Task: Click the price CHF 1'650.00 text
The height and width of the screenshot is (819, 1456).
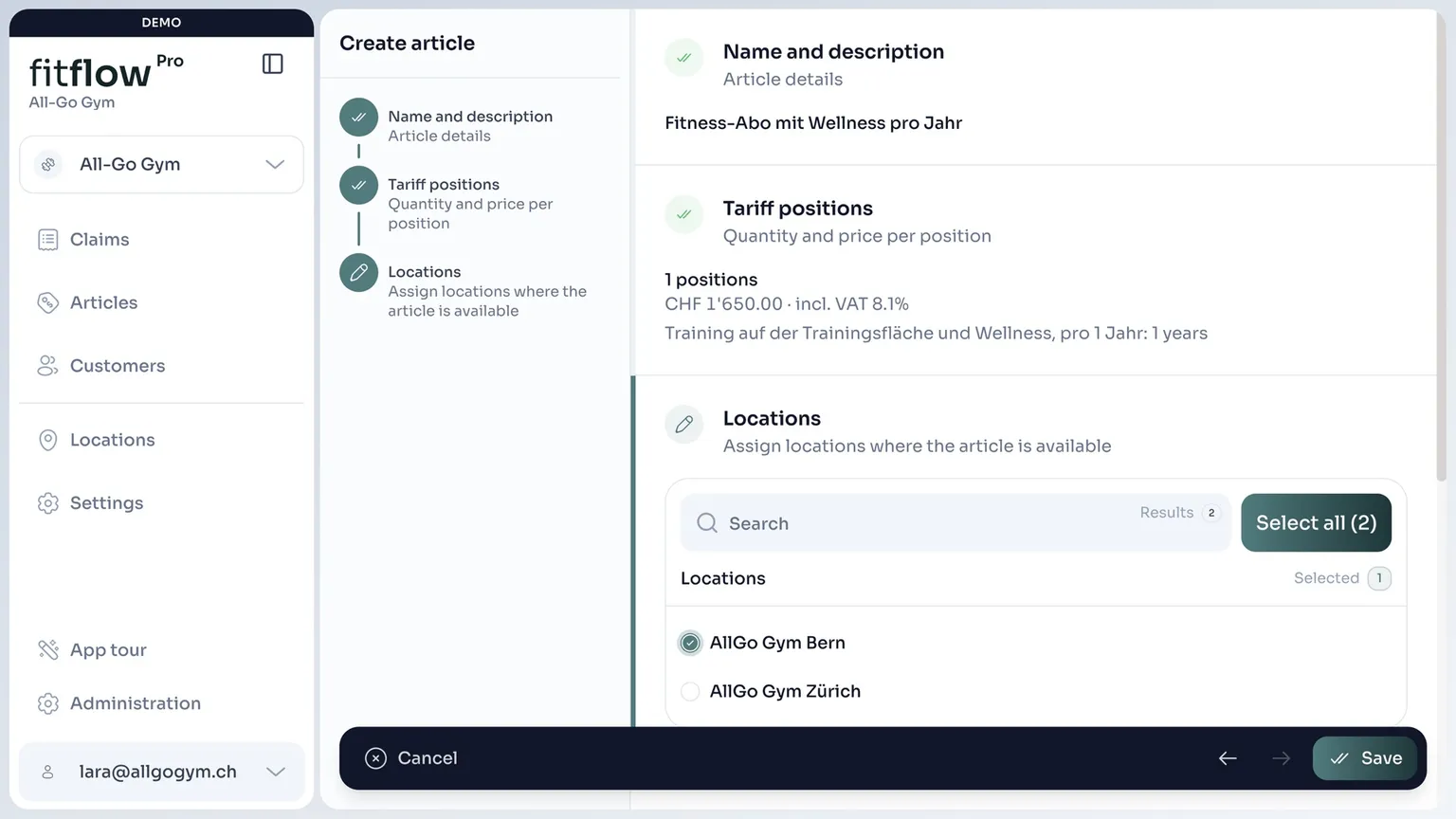Action: pos(723,304)
